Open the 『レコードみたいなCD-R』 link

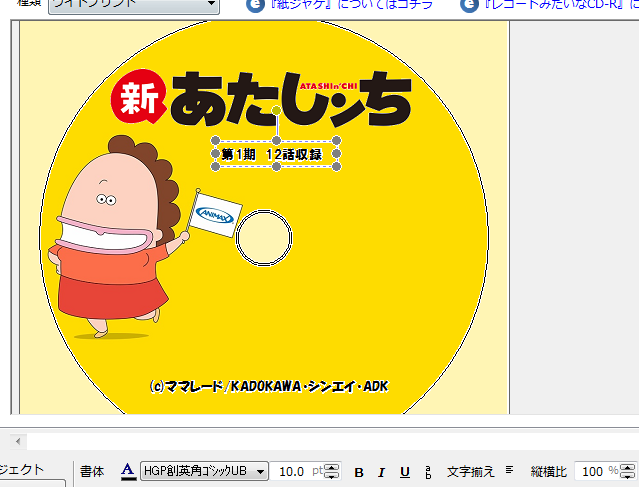tap(562, 5)
